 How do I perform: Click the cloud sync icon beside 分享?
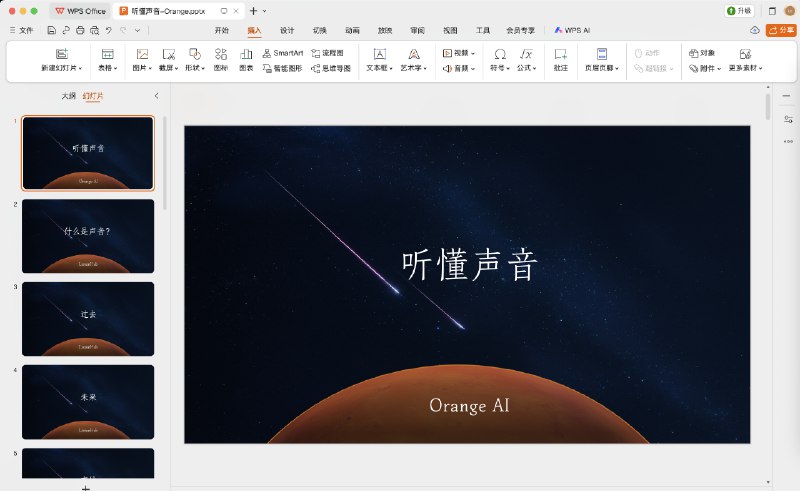tap(755, 31)
